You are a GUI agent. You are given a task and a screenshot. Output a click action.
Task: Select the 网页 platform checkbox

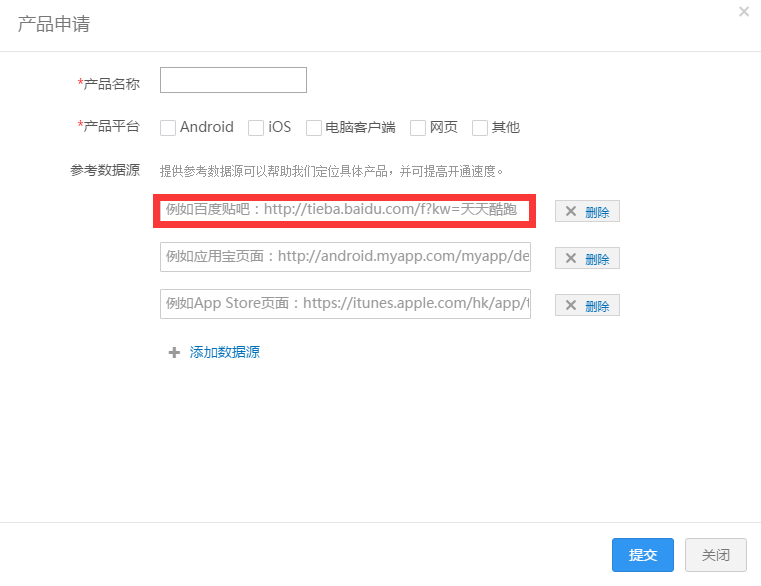(418, 128)
